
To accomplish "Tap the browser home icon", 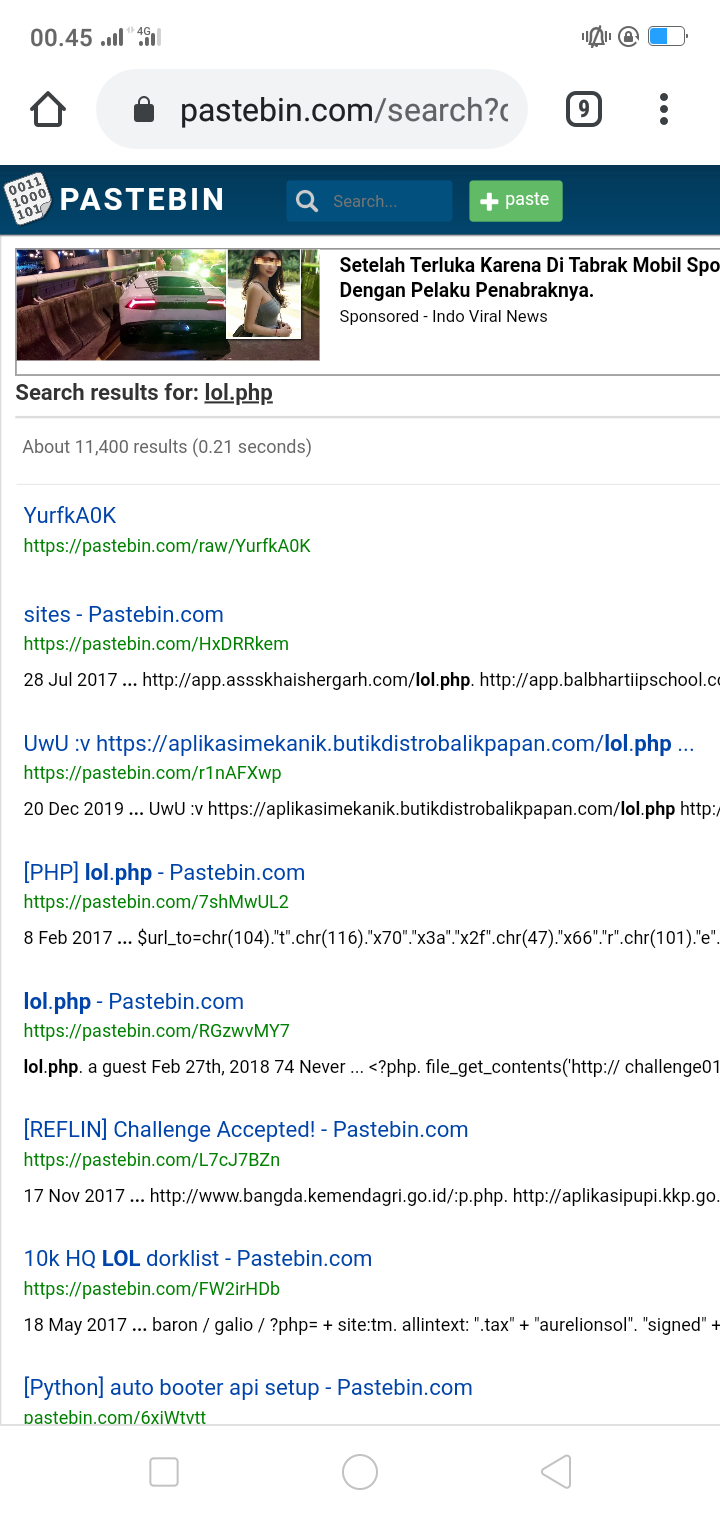I will click(x=47, y=109).
